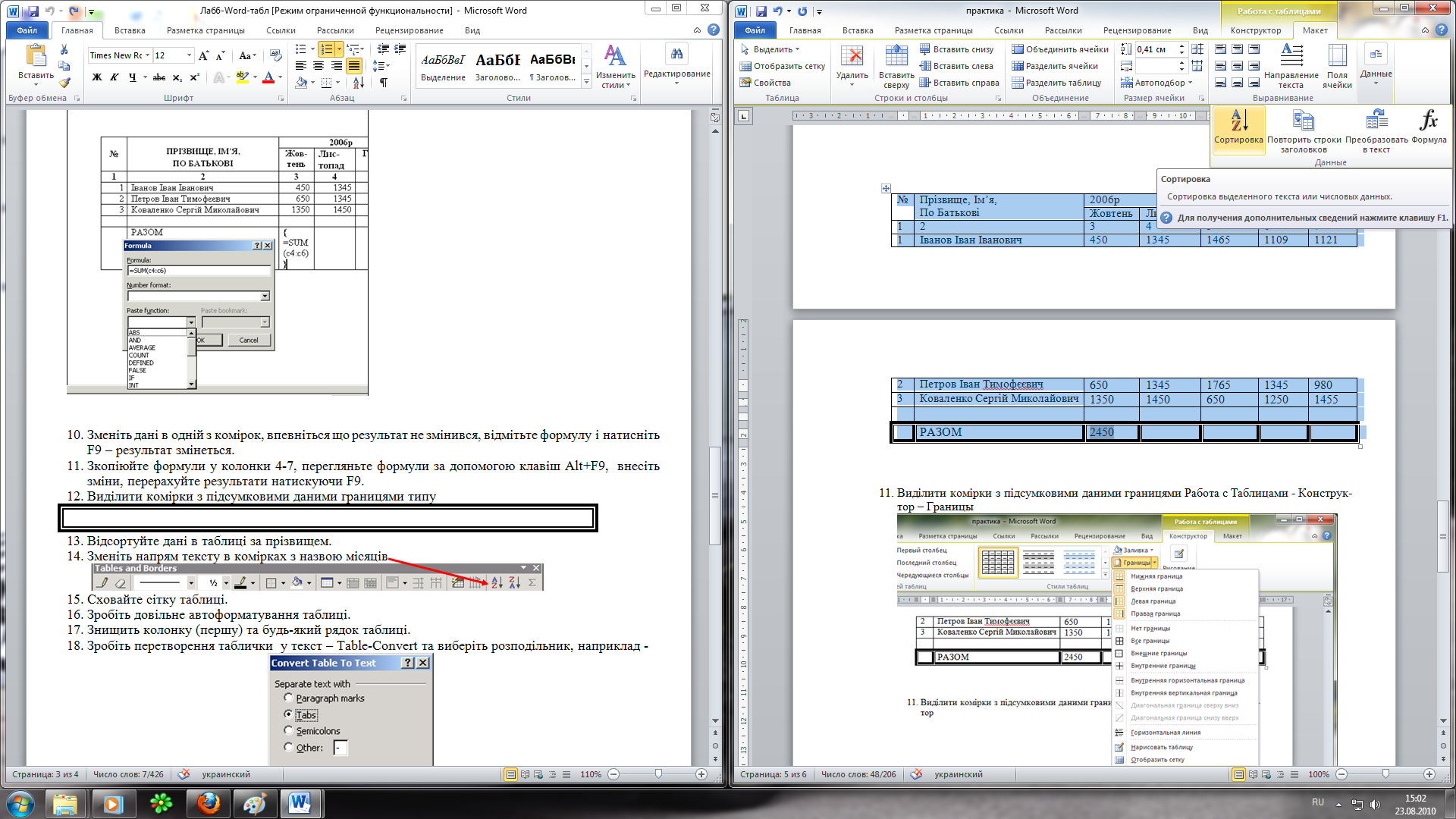Open Вставка tab in left Word
Screen dimensions: 1456x819
tap(130, 30)
